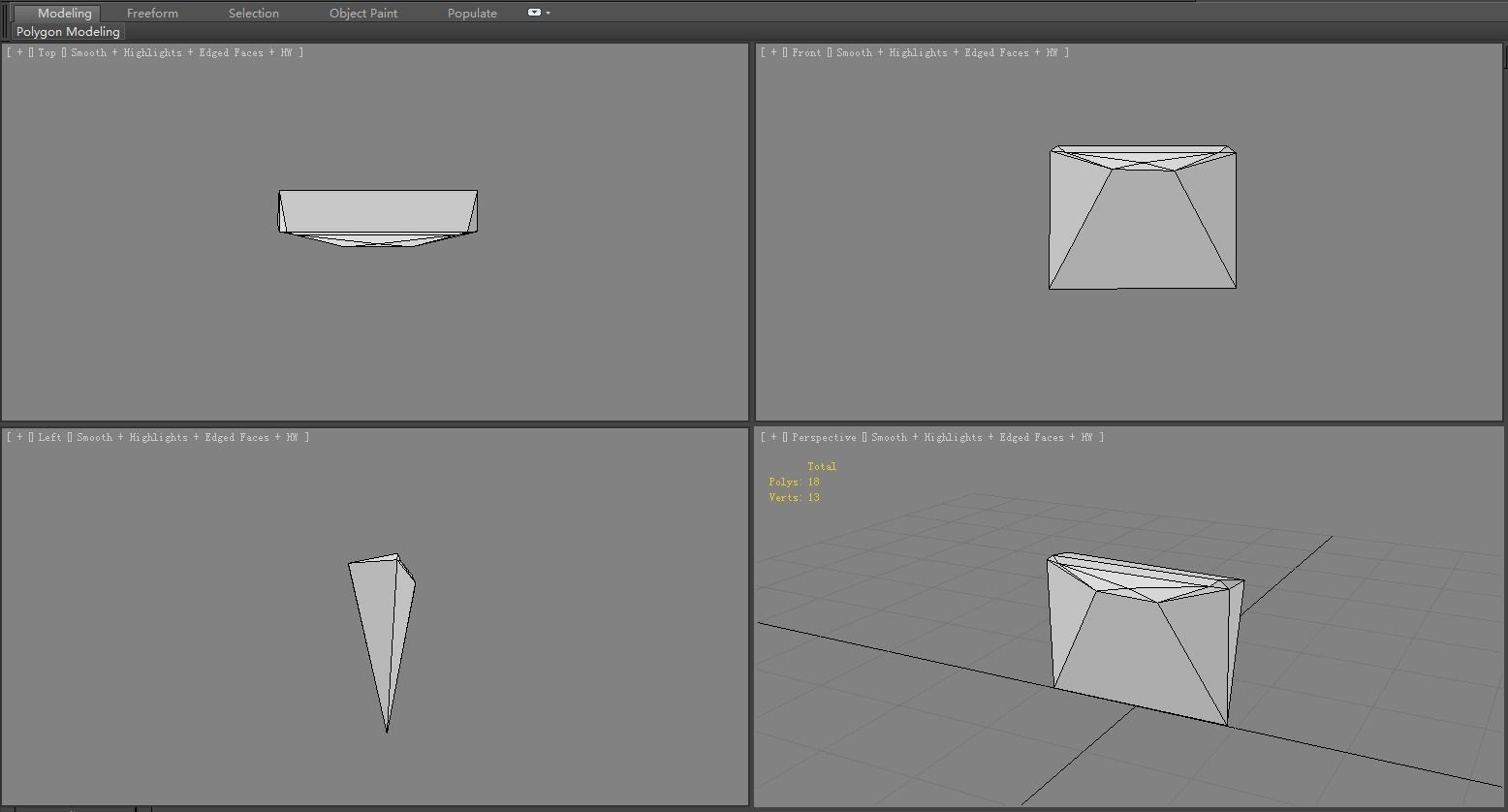1508x812 pixels.
Task: Click the Left viewport view label
Action: (x=49, y=437)
